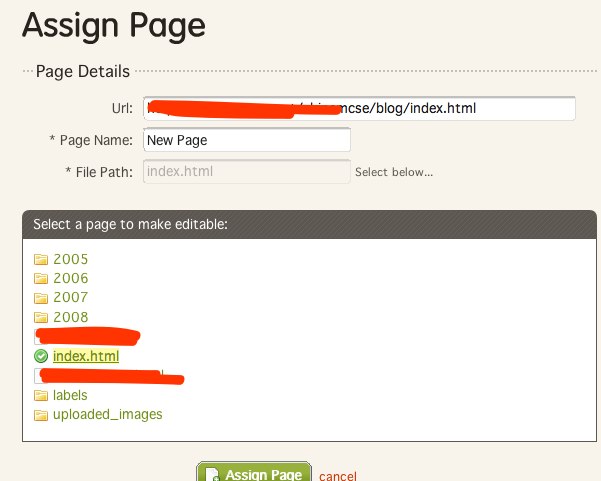The image size is (601, 481).
Task: Click the green Assign Page button
Action: click(254, 472)
